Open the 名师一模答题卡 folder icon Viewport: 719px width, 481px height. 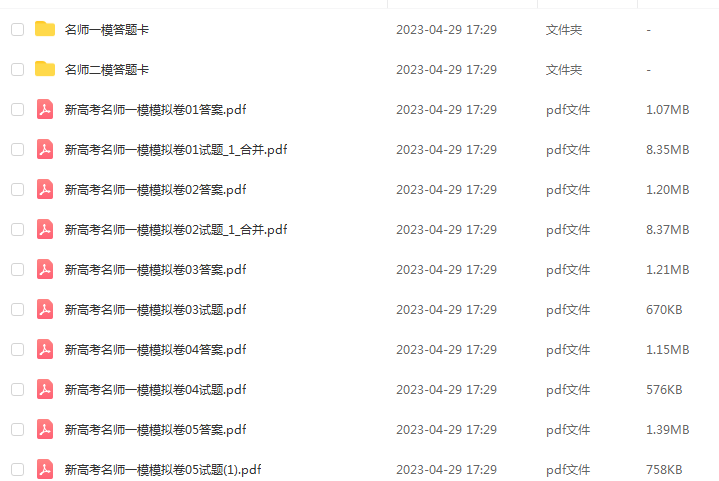click(45, 29)
